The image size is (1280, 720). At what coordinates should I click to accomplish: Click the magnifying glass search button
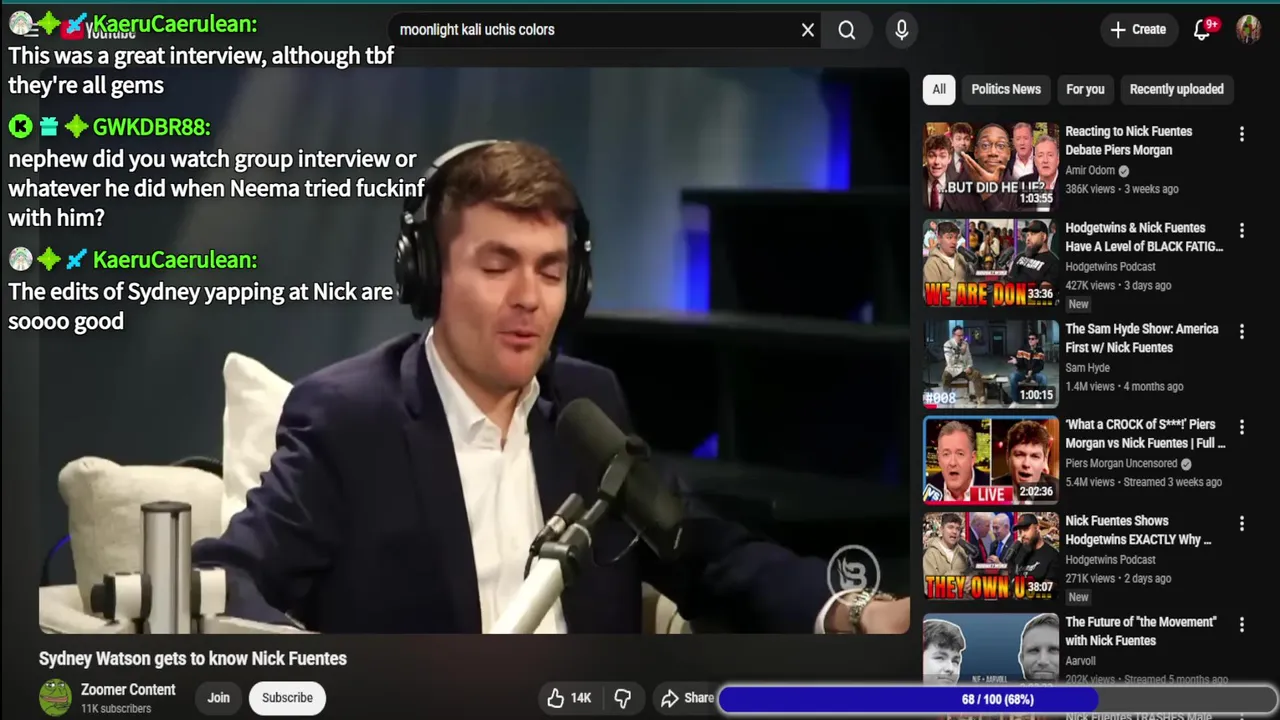click(847, 30)
